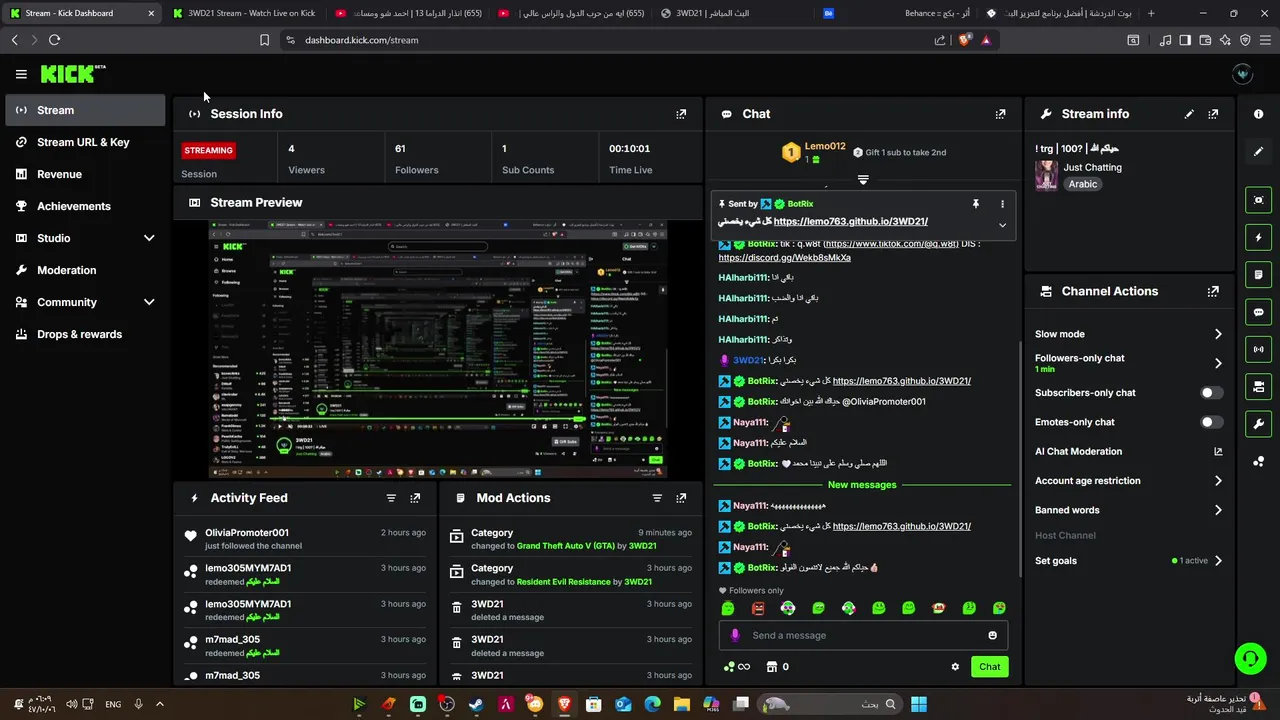Viewport: 1280px width, 720px height.
Task: Open Drops & rewards page
Action: pyautogui.click(x=85, y=334)
